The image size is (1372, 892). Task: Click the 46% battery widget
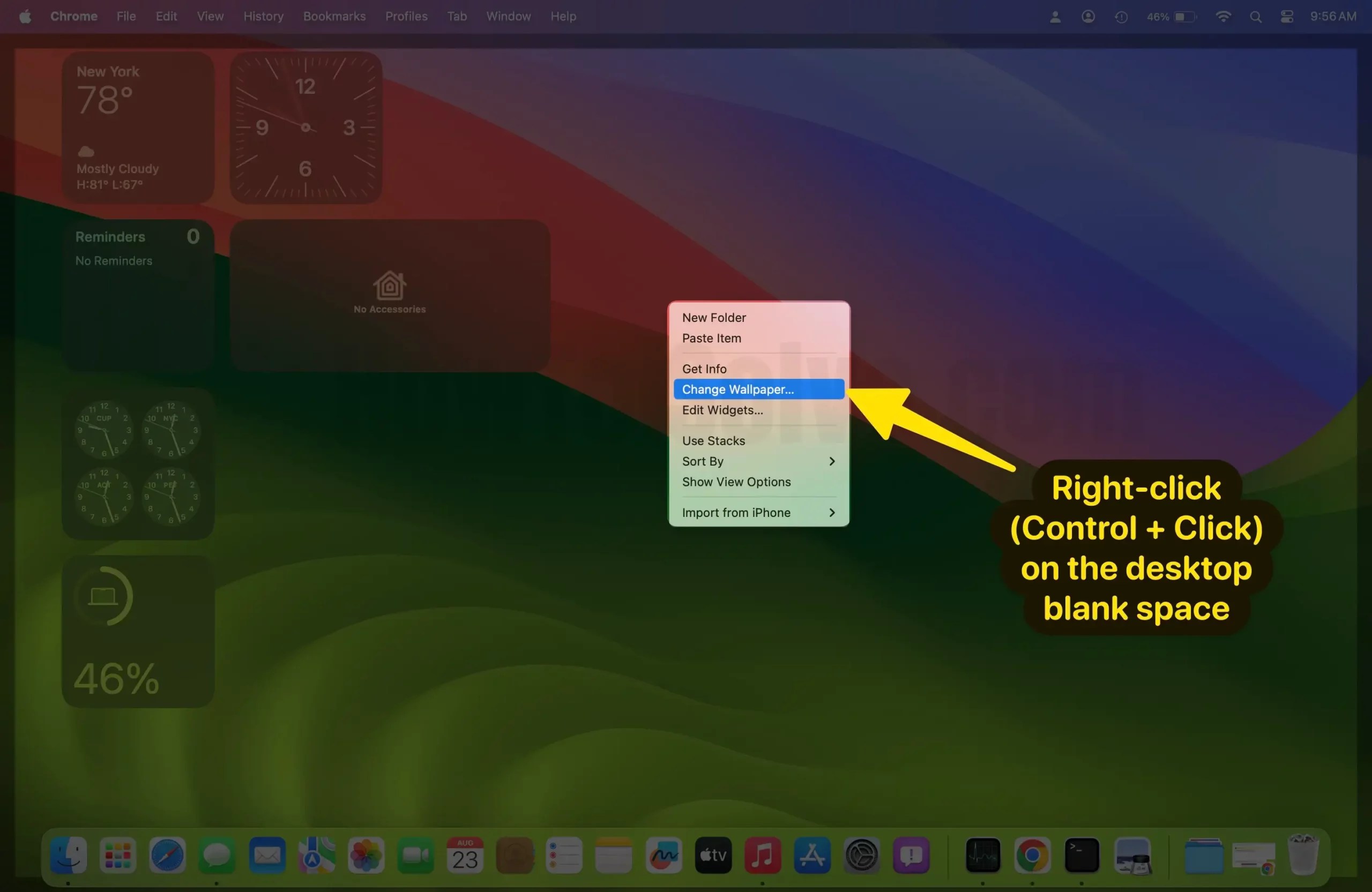(138, 631)
